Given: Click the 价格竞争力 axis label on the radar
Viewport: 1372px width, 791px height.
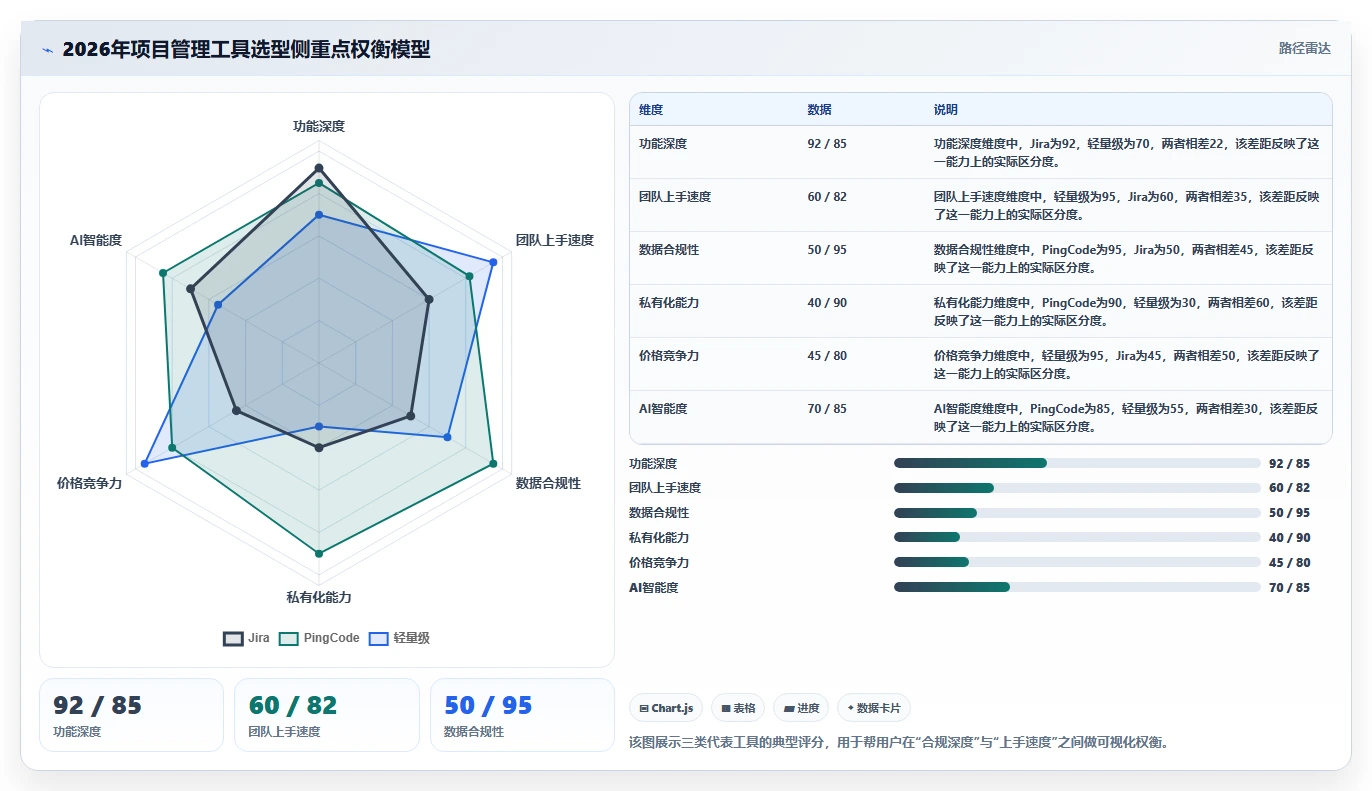Looking at the screenshot, I should point(89,483).
